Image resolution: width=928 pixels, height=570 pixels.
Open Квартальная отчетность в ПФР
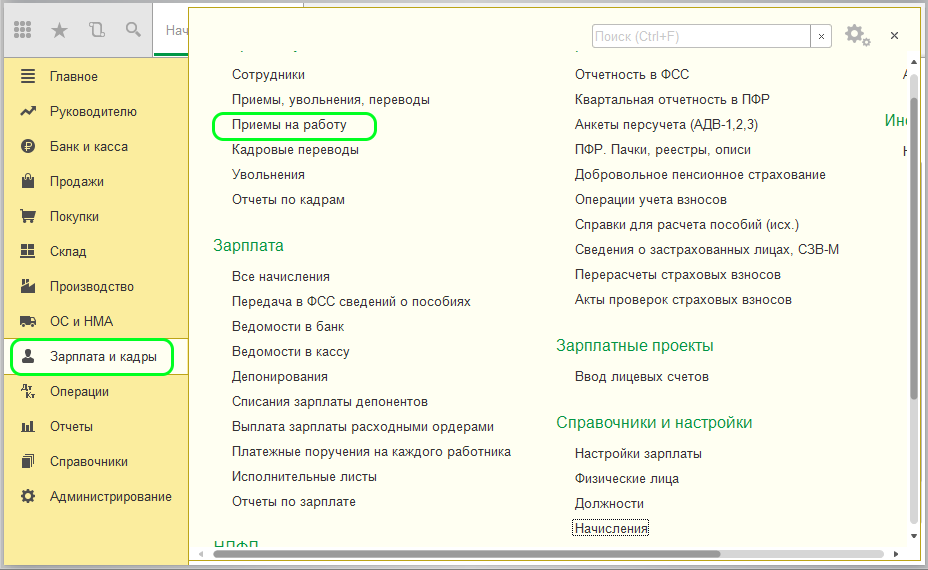click(x=672, y=99)
